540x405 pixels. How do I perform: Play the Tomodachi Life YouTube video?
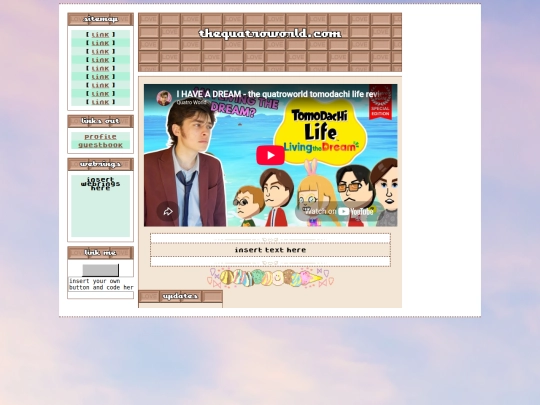[270, 155]
